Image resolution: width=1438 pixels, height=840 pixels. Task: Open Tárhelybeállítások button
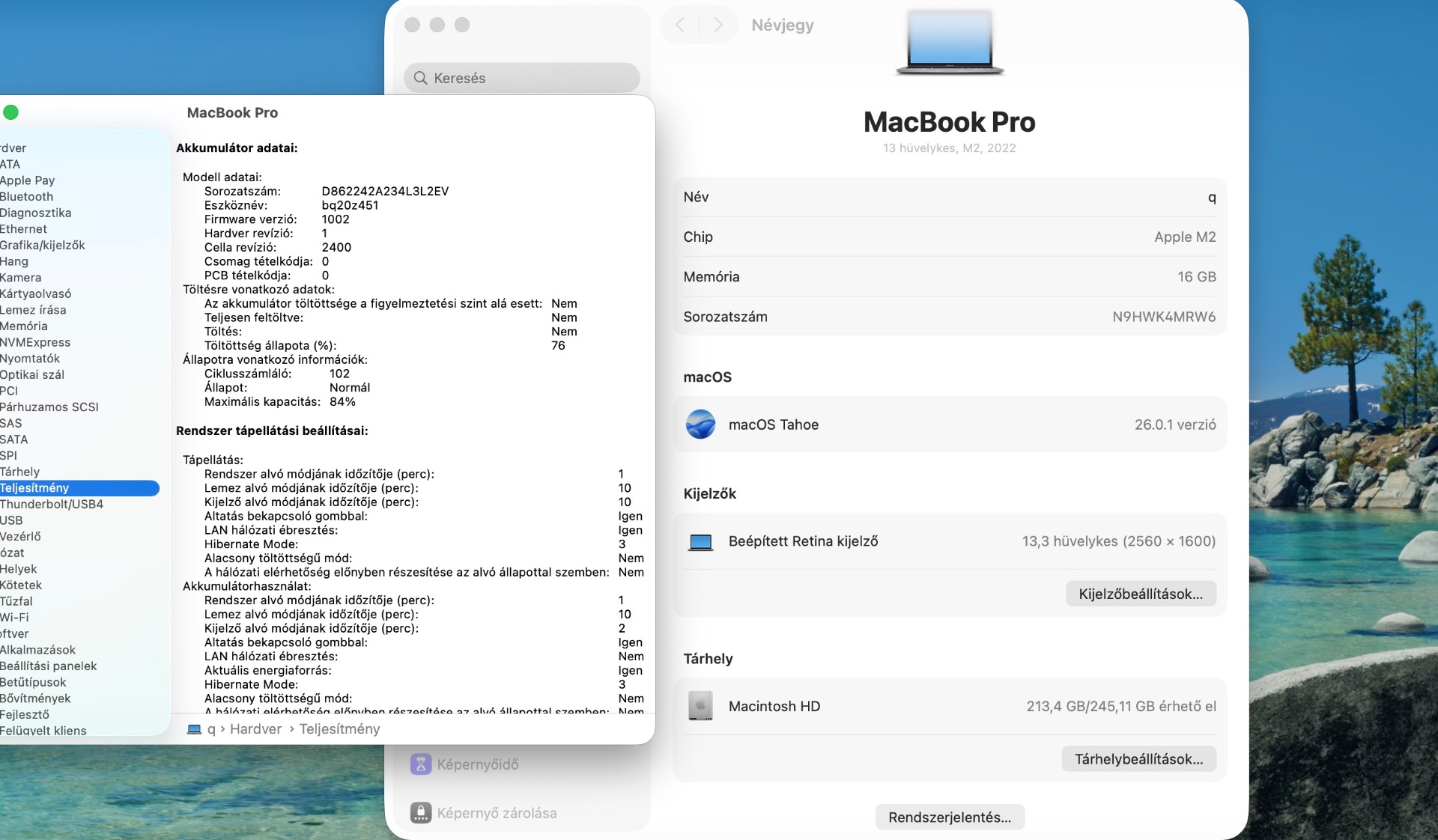[1138, 759]
